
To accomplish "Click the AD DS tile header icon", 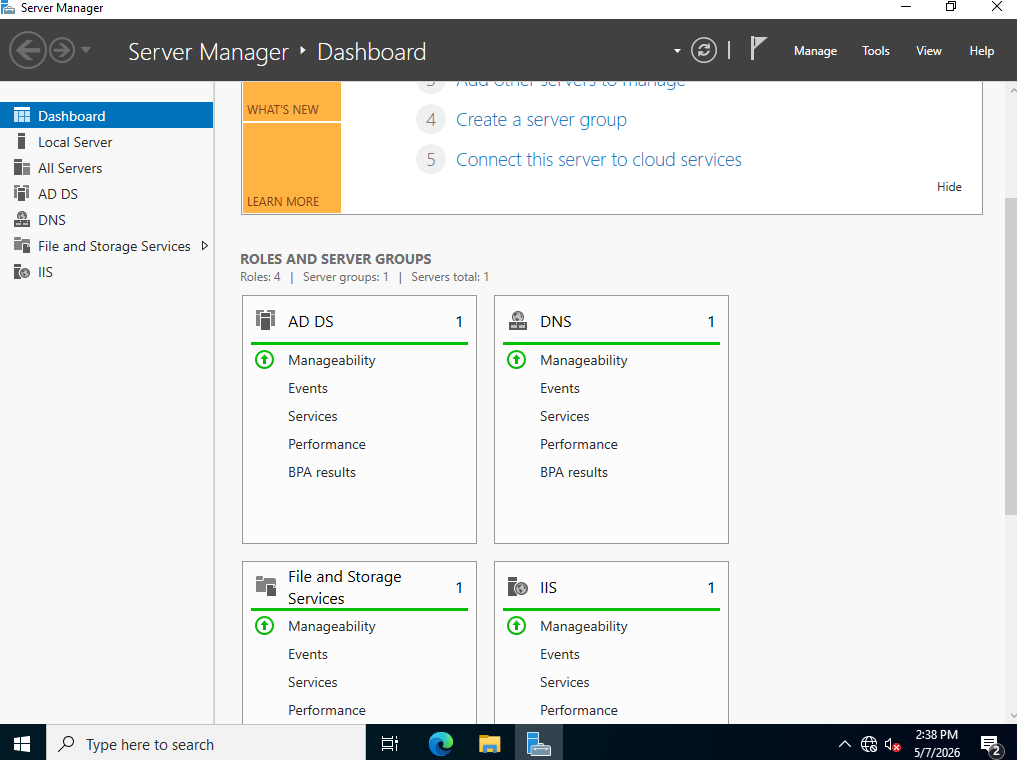I will [265, 320].
